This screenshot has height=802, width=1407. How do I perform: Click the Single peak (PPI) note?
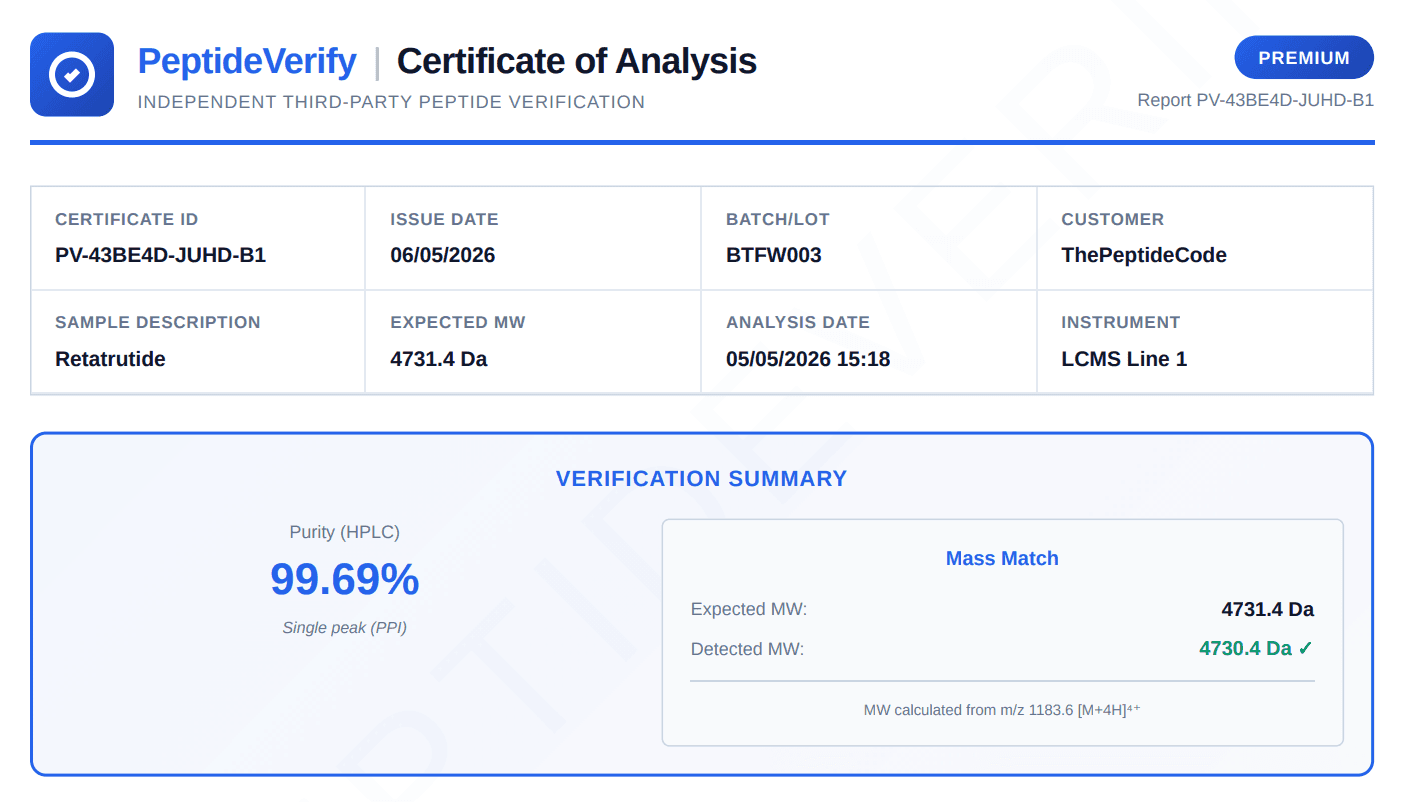point(345,628)
